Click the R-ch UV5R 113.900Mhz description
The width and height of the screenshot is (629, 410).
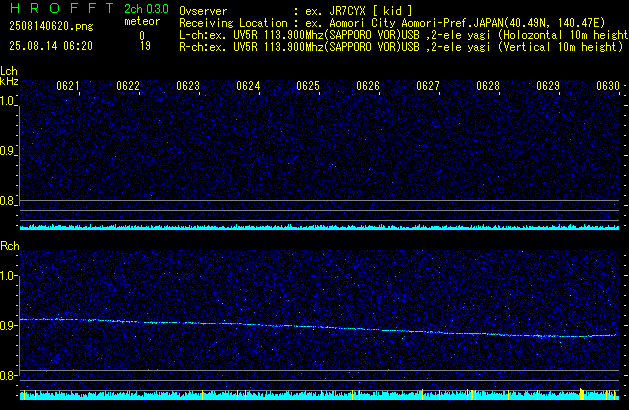tap(401, 47)
